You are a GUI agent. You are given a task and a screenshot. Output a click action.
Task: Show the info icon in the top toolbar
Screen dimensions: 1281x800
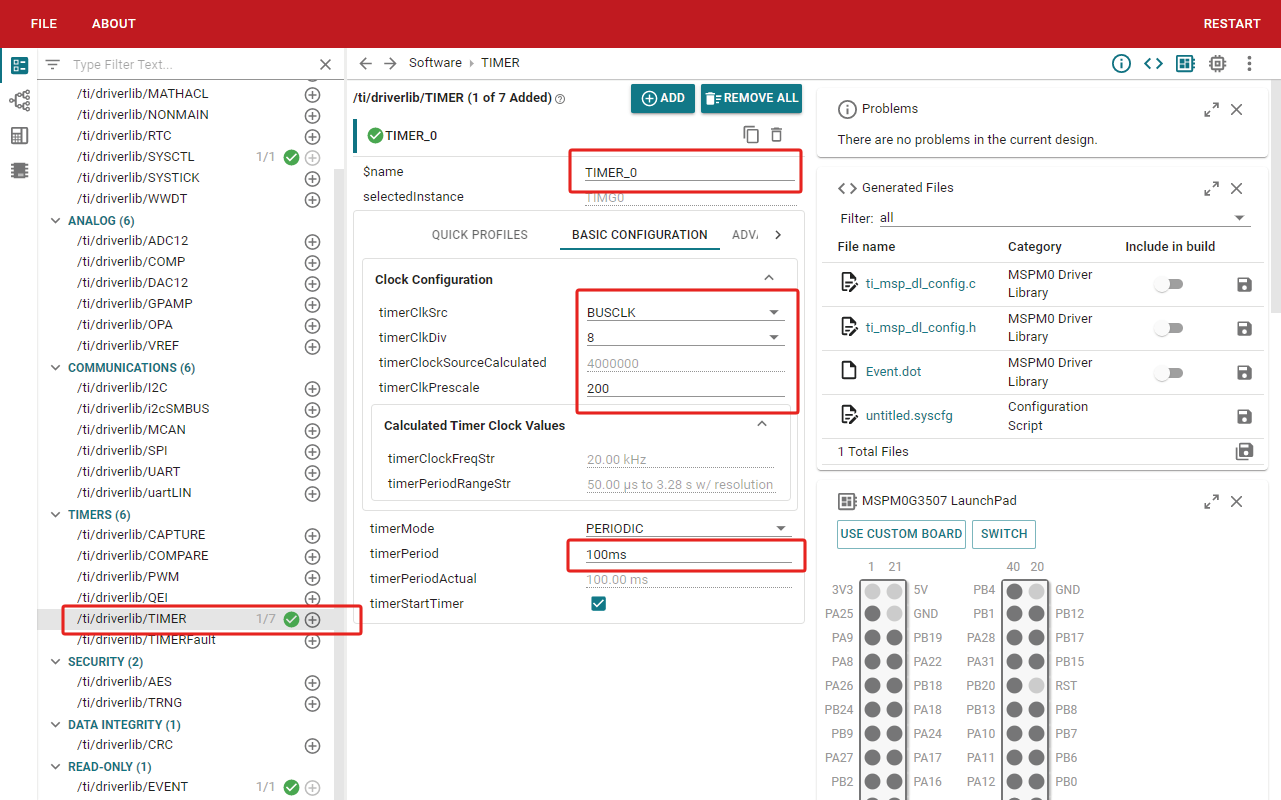[1121, 63]
